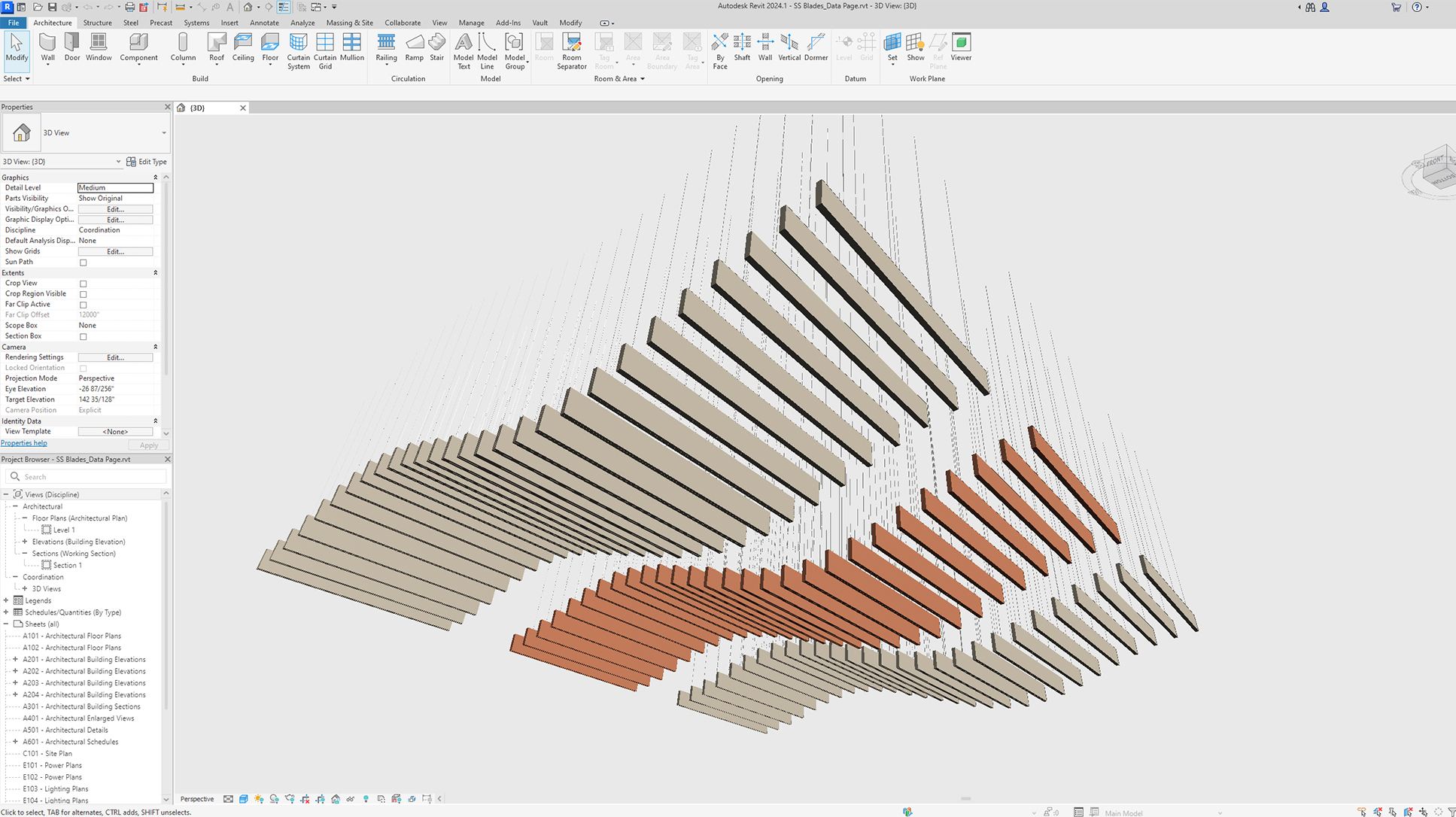Check the Sun Path option
The height and width of the screenshot is (817, 1456).
click(x=84, y=263)
